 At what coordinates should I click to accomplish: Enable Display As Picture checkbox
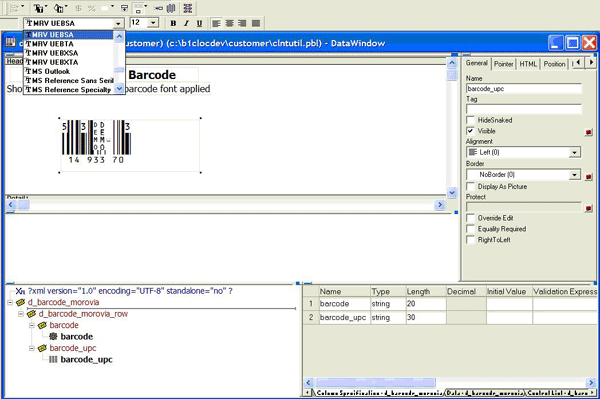coord(470,186)
